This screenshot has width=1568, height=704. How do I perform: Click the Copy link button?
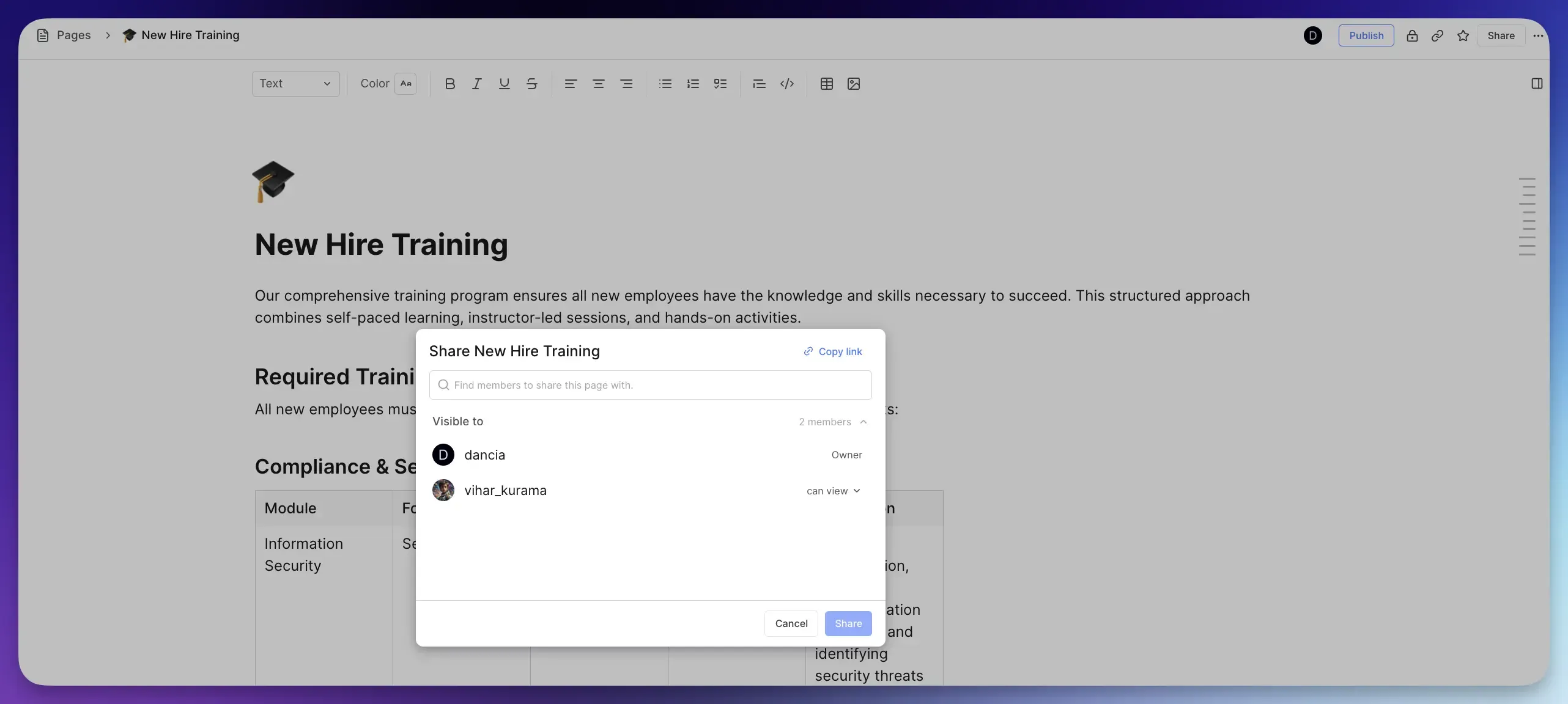[833, 351]
